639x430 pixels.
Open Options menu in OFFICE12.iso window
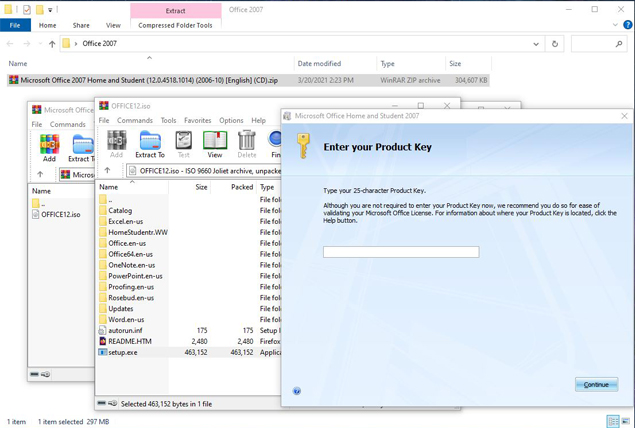point(231,120)
